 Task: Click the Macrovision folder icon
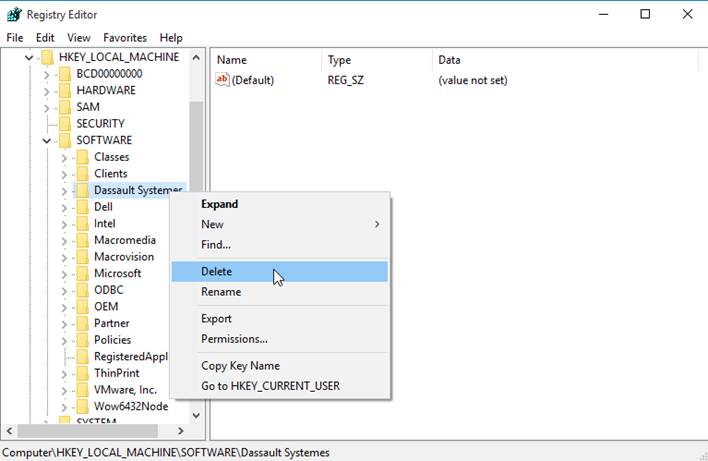click(83, 257)
